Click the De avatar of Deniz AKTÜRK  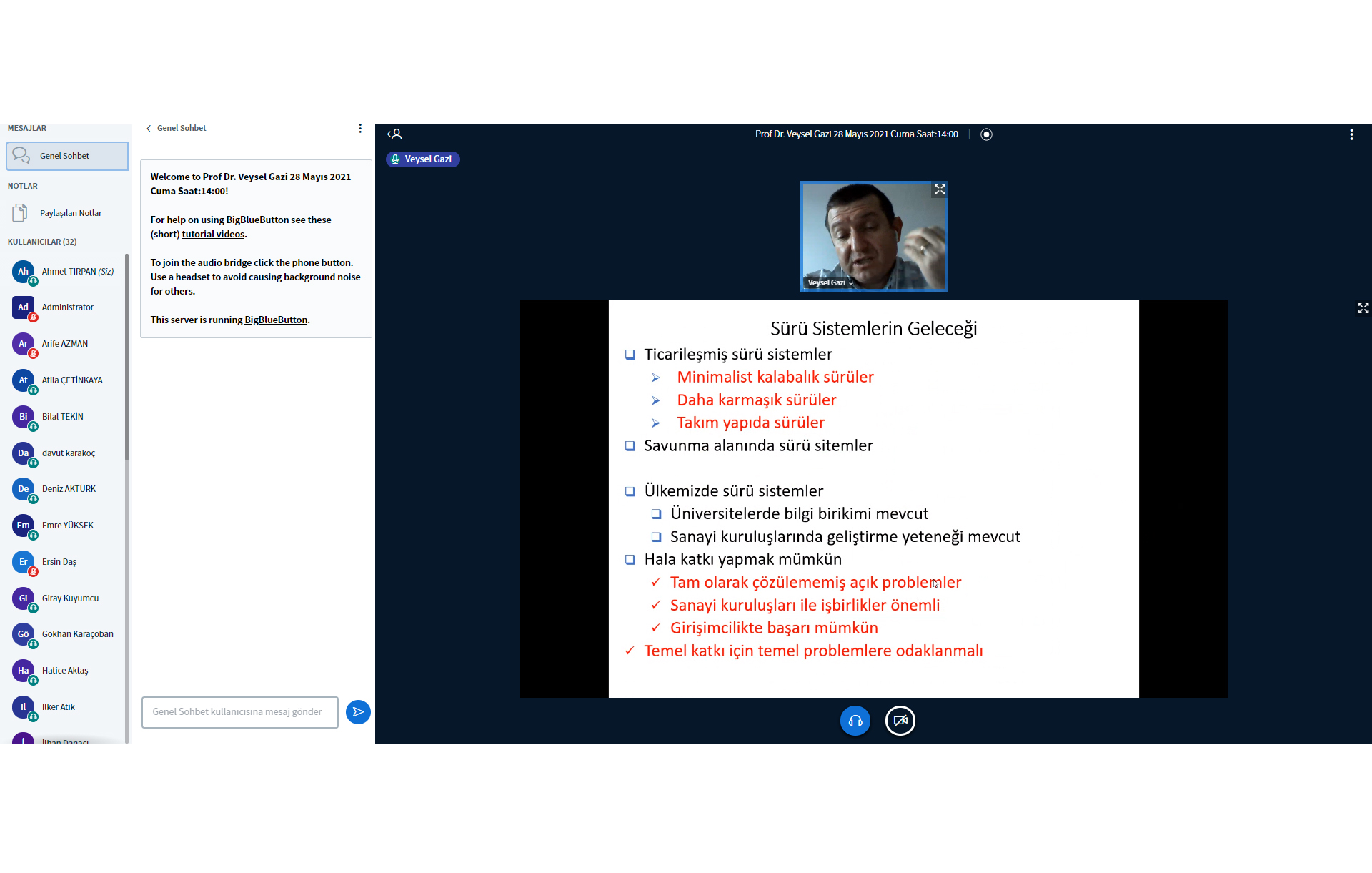(x=23, y=489)
